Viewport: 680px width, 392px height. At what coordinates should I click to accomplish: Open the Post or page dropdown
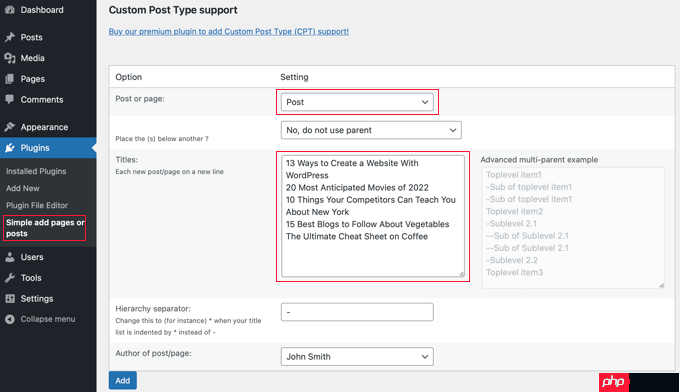(x=357, y=102)
